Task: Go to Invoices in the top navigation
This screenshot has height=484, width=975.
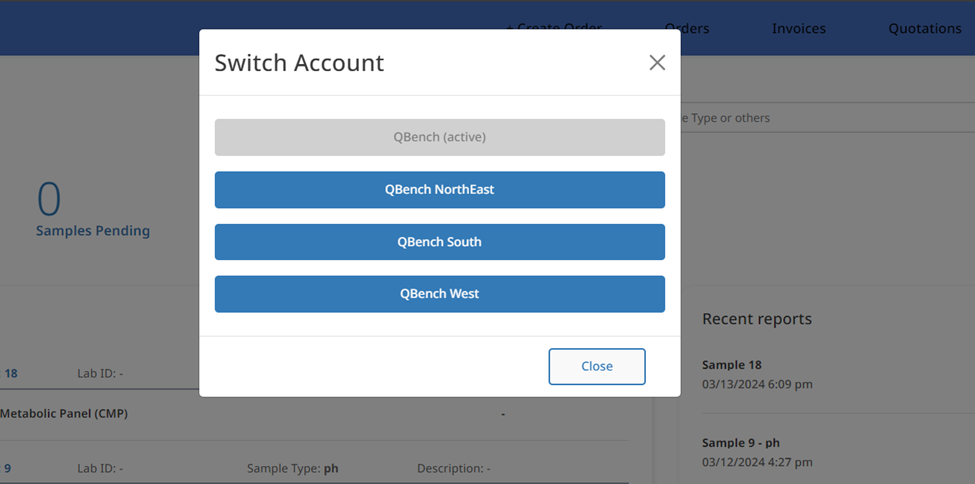Action: coord(798,28)
